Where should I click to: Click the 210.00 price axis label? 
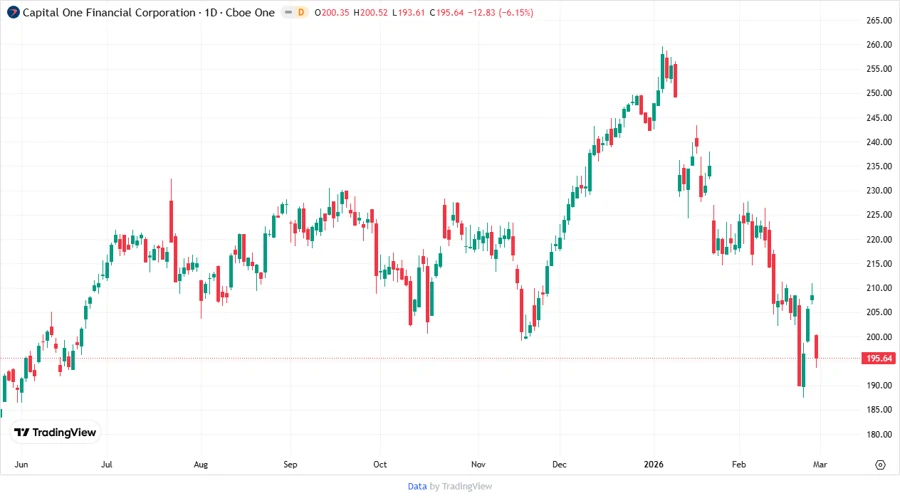click(x=879, y=288)
